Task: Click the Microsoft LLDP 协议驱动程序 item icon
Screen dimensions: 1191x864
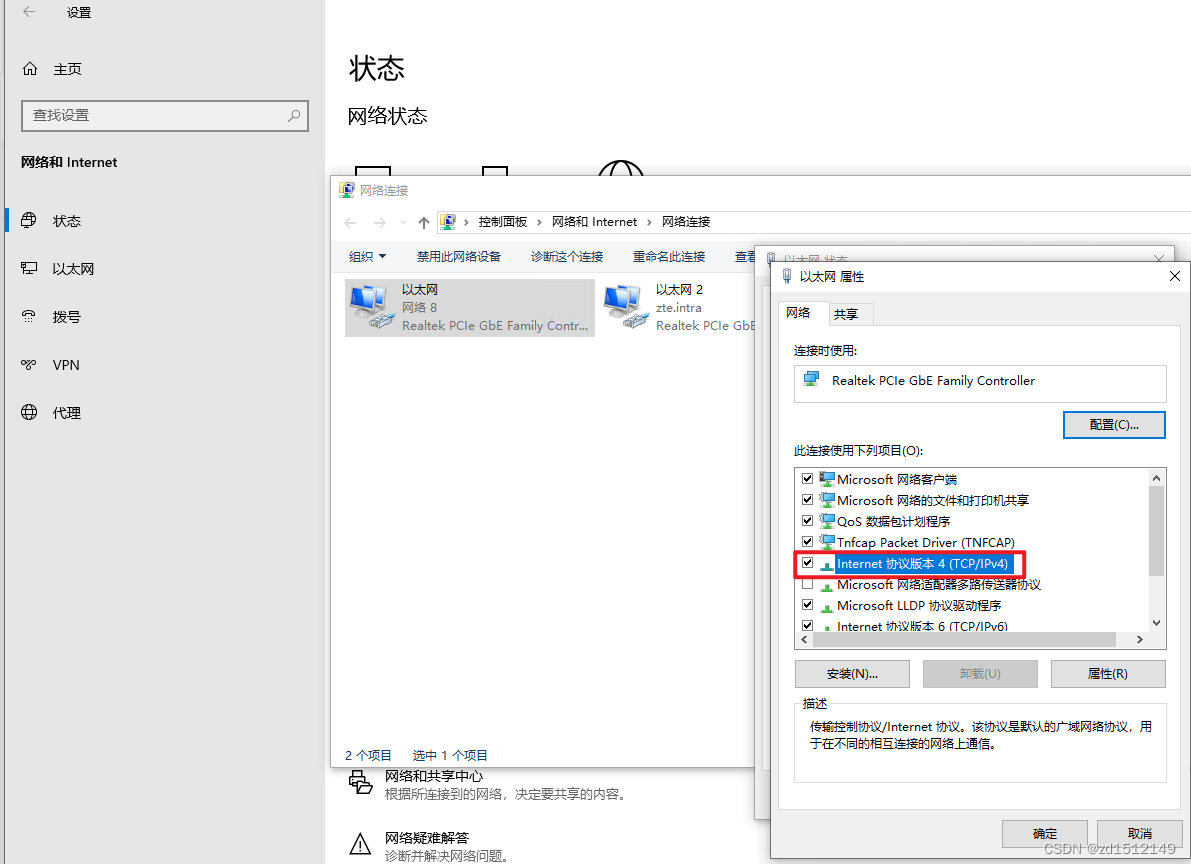Action: (826, 606)
